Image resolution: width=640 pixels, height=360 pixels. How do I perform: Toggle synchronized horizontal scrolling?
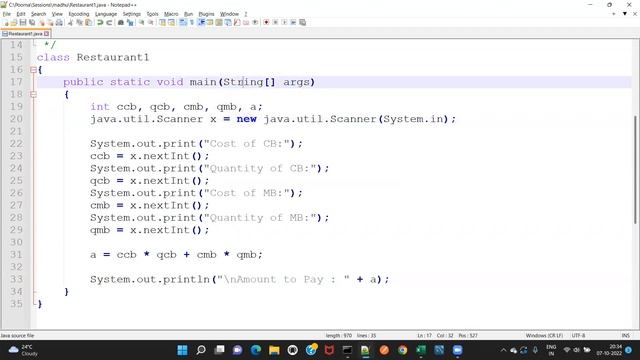tap(171, 22)
